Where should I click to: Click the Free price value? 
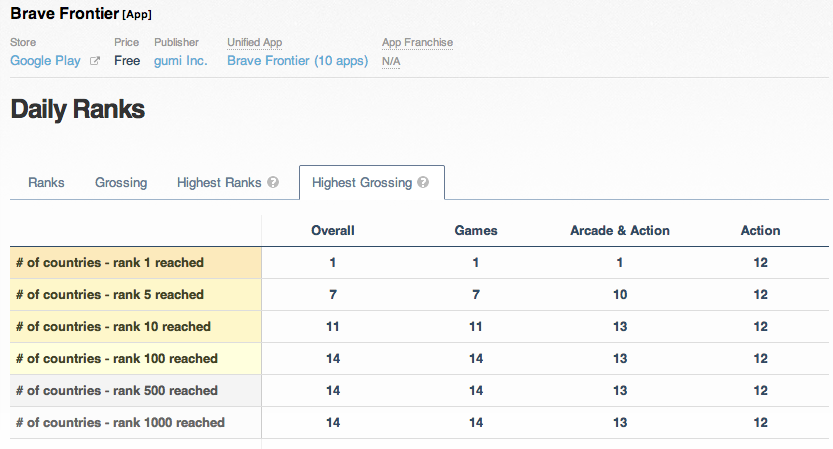[127, 61]
